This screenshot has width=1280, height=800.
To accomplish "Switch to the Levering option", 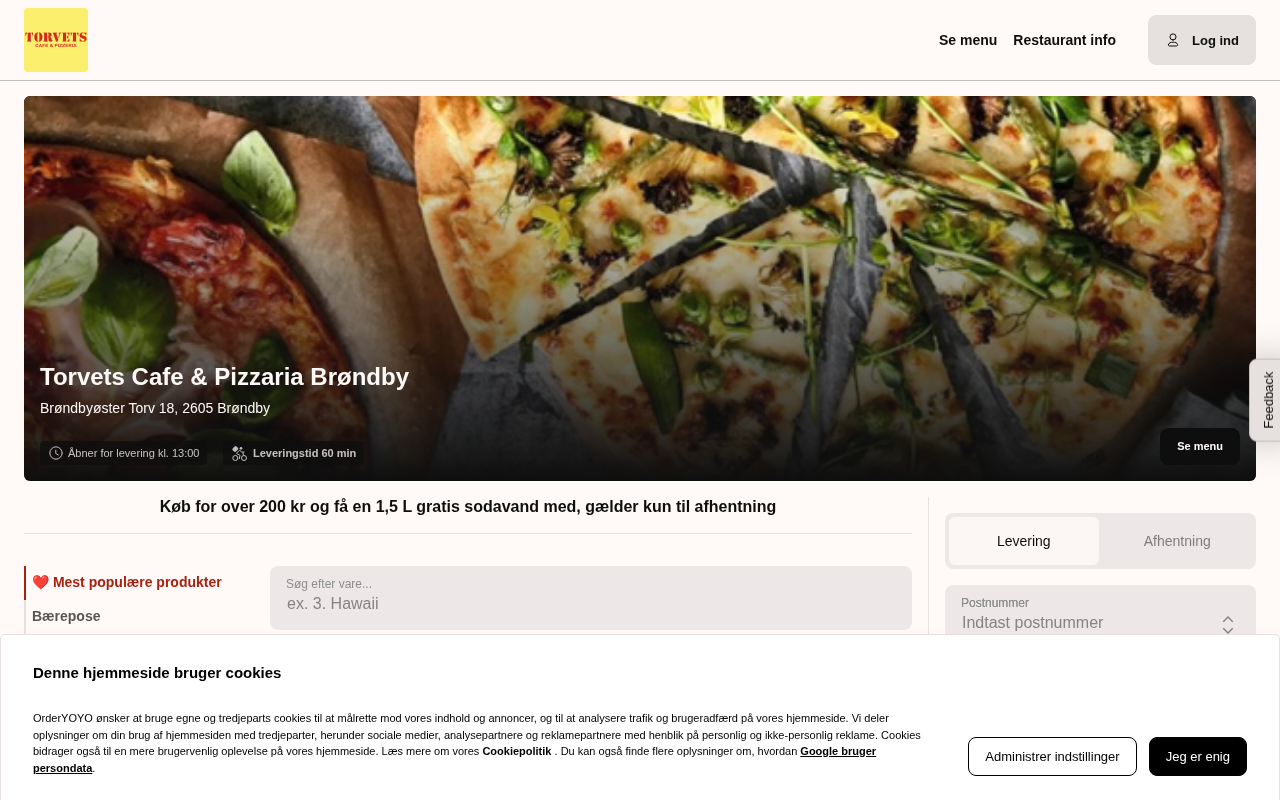I will 1024,541.
